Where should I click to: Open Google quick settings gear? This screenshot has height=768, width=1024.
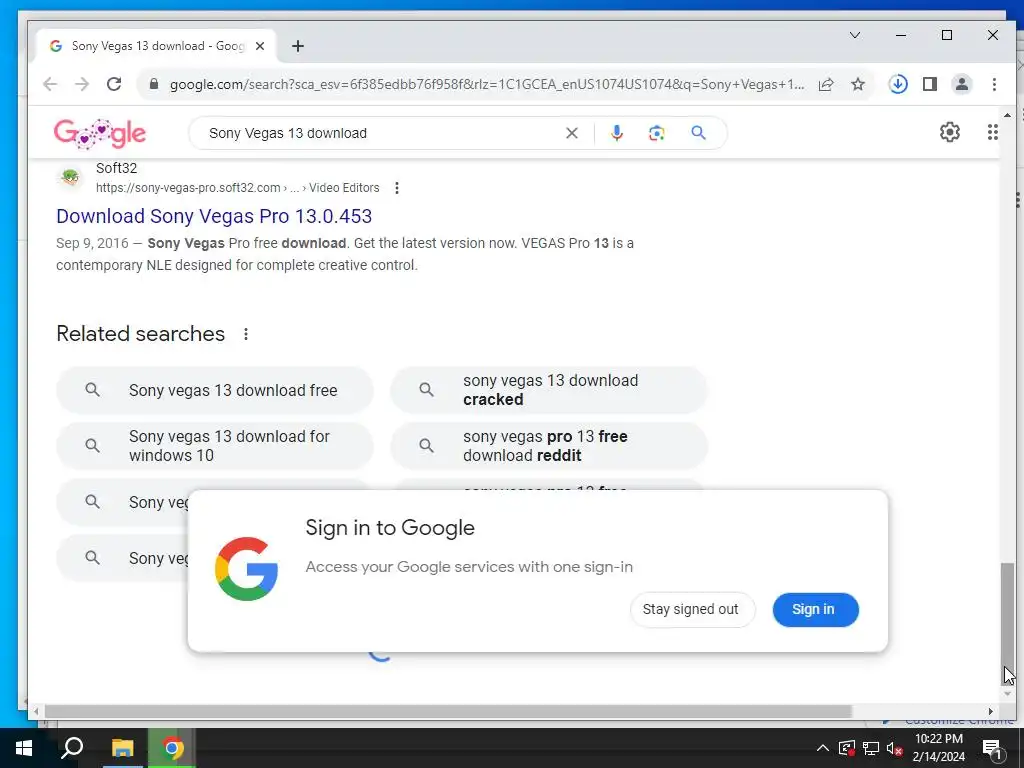click(x=950, y=133)
